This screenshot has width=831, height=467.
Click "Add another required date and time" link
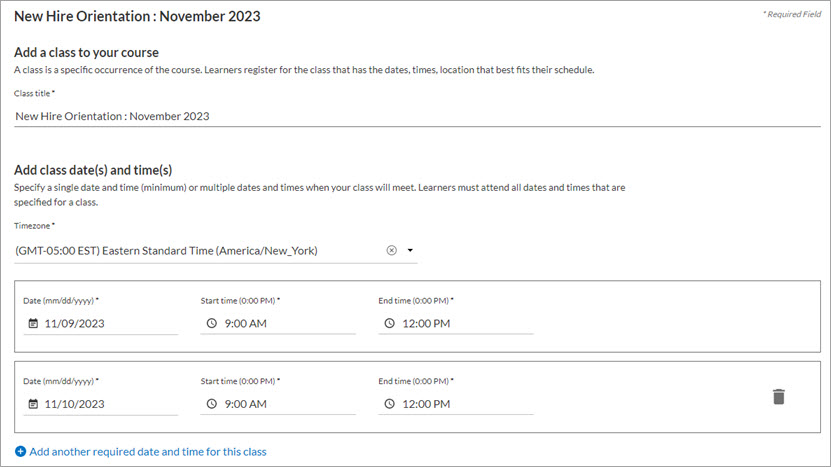pyautogui.click(x=148, y=452)
